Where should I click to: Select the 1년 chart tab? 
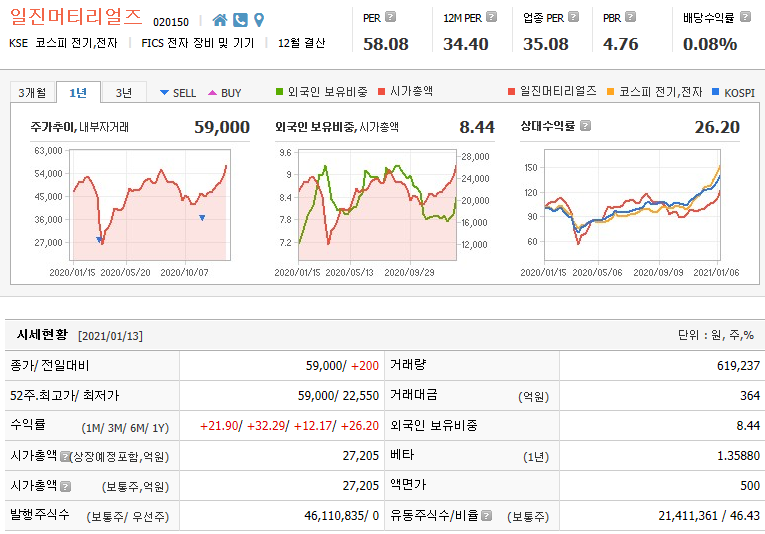click(x=78, y=92)
